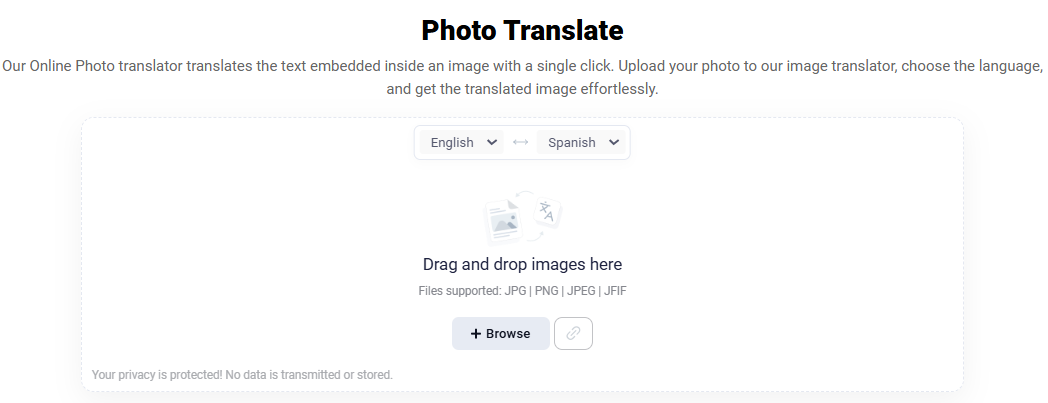The image size is (1048, 403).
Task: Click the Photo Translate heading
Action: click(x=522, y=31)
